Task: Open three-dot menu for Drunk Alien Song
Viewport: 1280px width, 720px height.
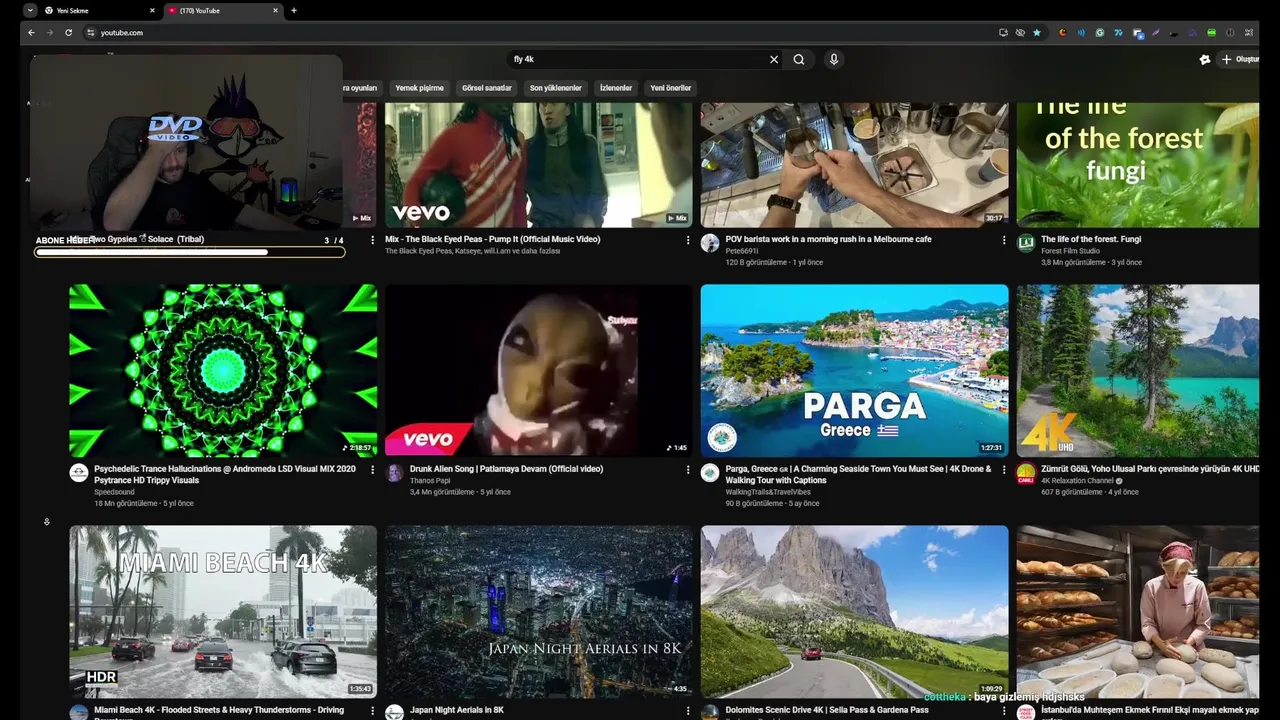Action: [688, 469]
